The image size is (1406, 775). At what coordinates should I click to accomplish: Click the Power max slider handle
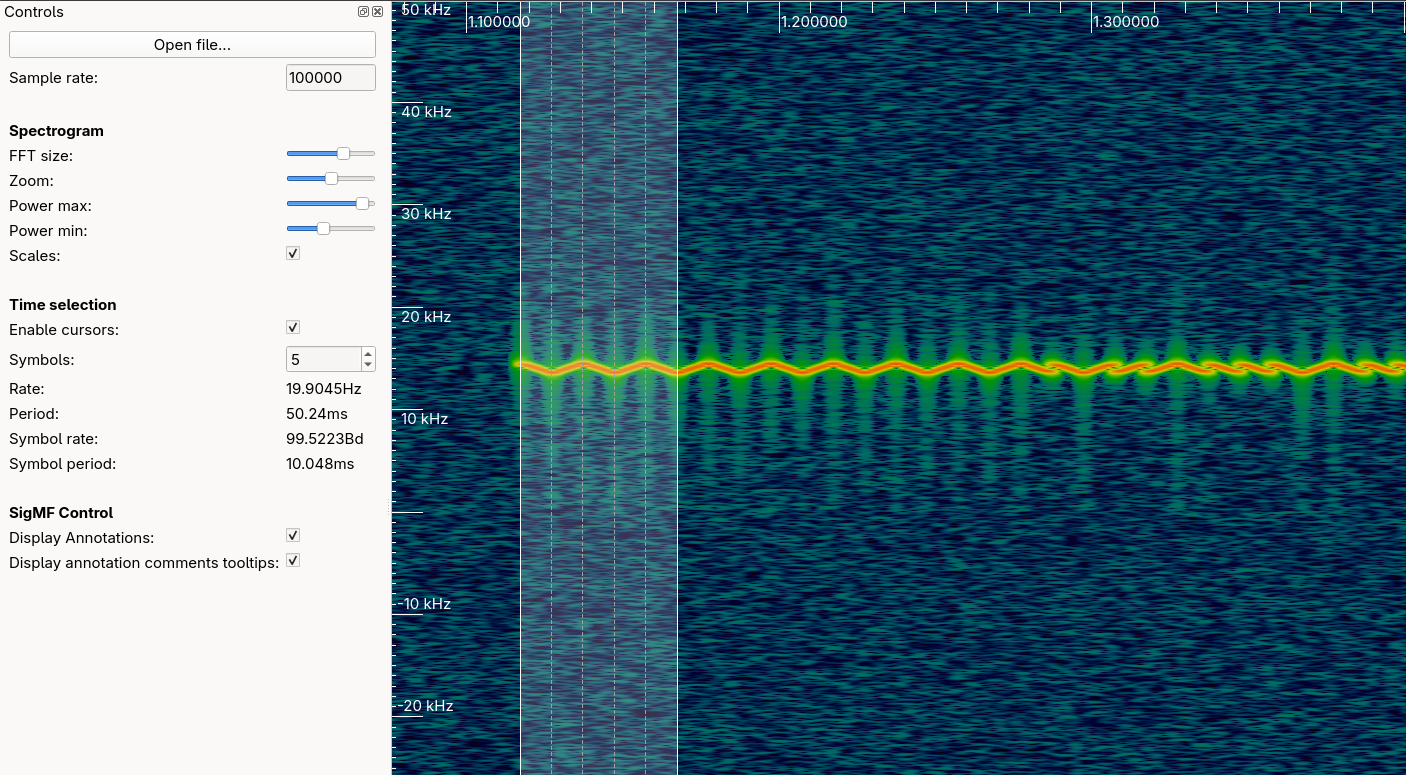[362, 204]
